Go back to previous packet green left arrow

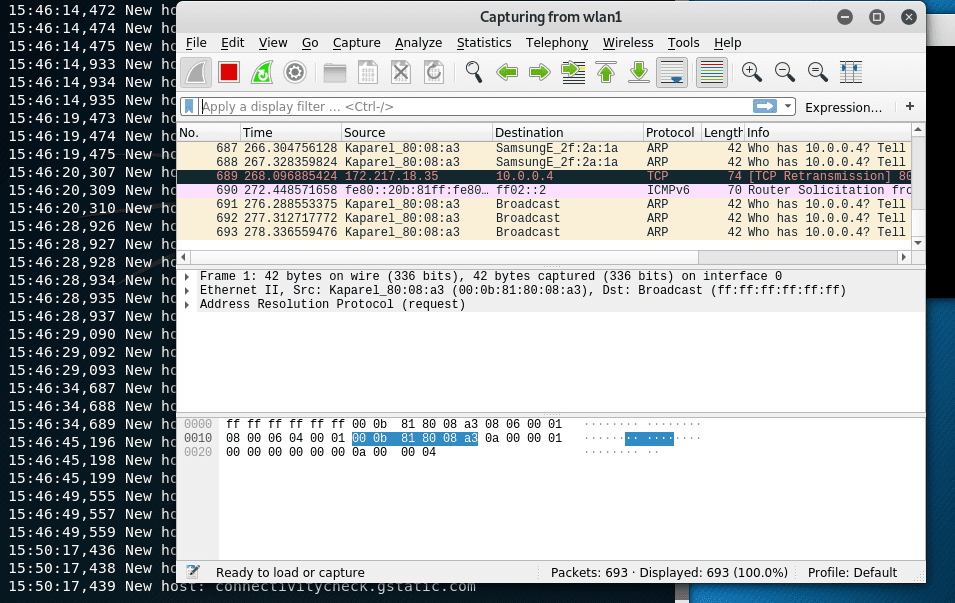point(507,72)
